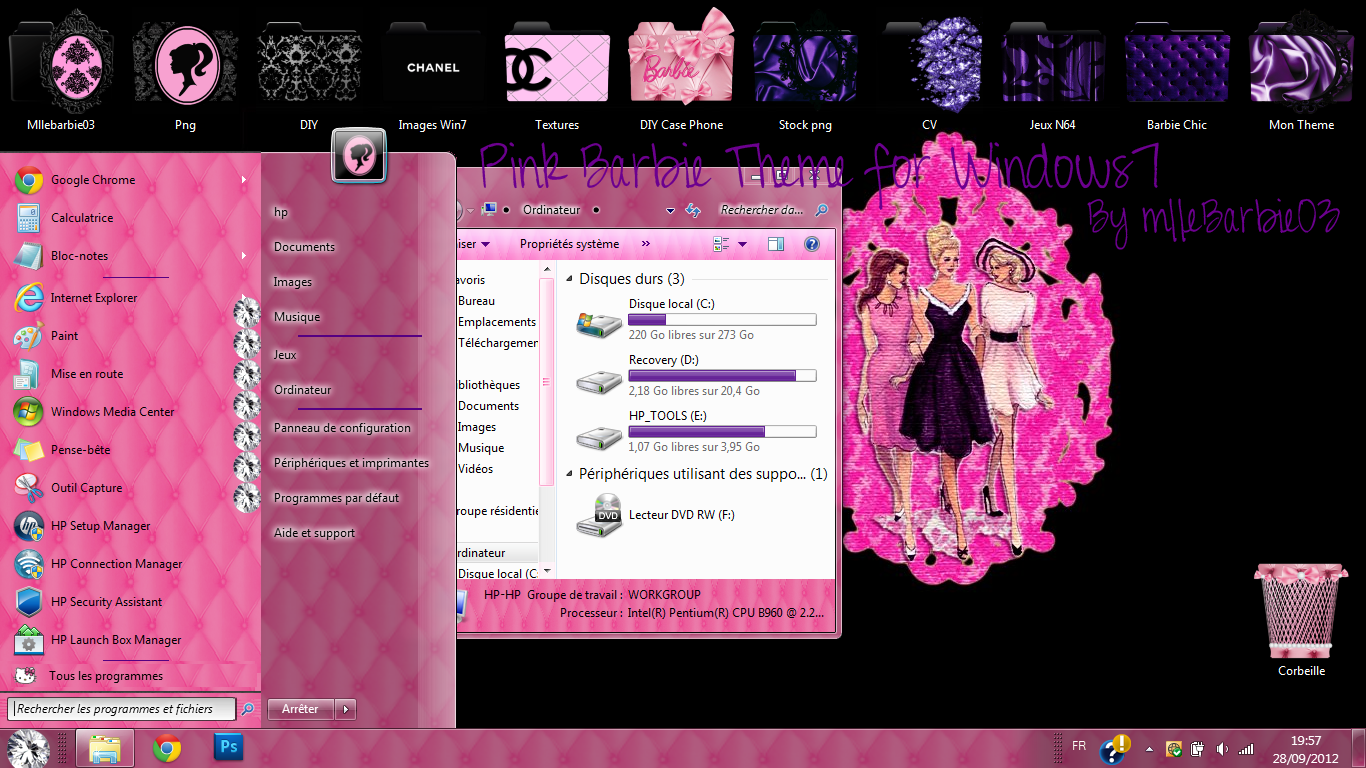
Task: Open Périphériques et imprimantes
Action: coord(351,463)
